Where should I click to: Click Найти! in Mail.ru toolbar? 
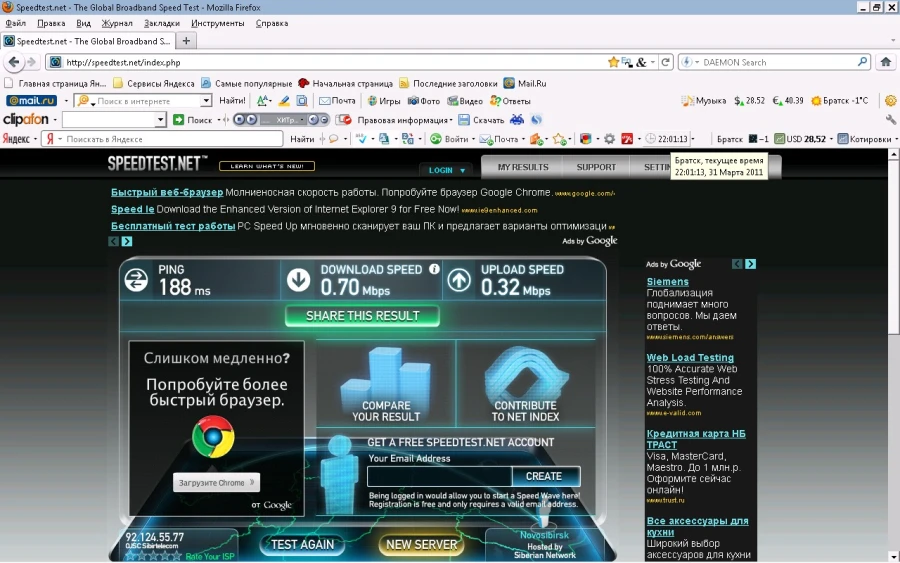[232, 101]
